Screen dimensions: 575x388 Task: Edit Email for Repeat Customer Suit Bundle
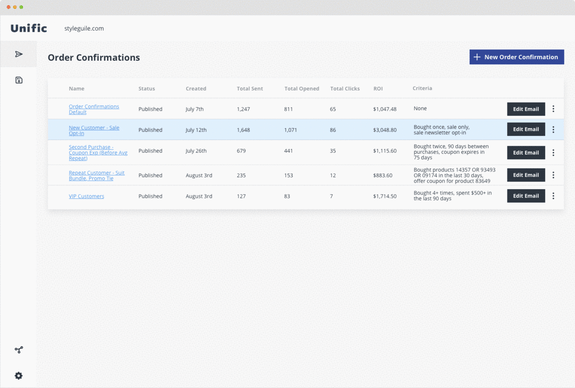(526, 175)
